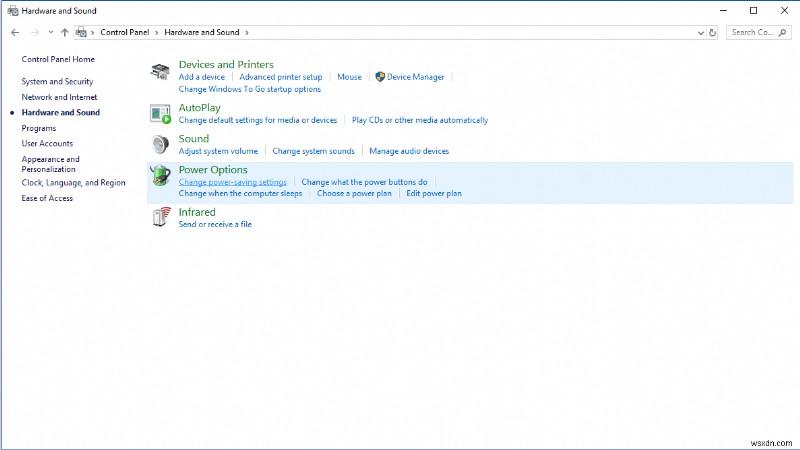Image resolution: width=800 pixels, height=450 pixels.
Task: Open Change Windows To Go startup options
Action: [249, 89]
